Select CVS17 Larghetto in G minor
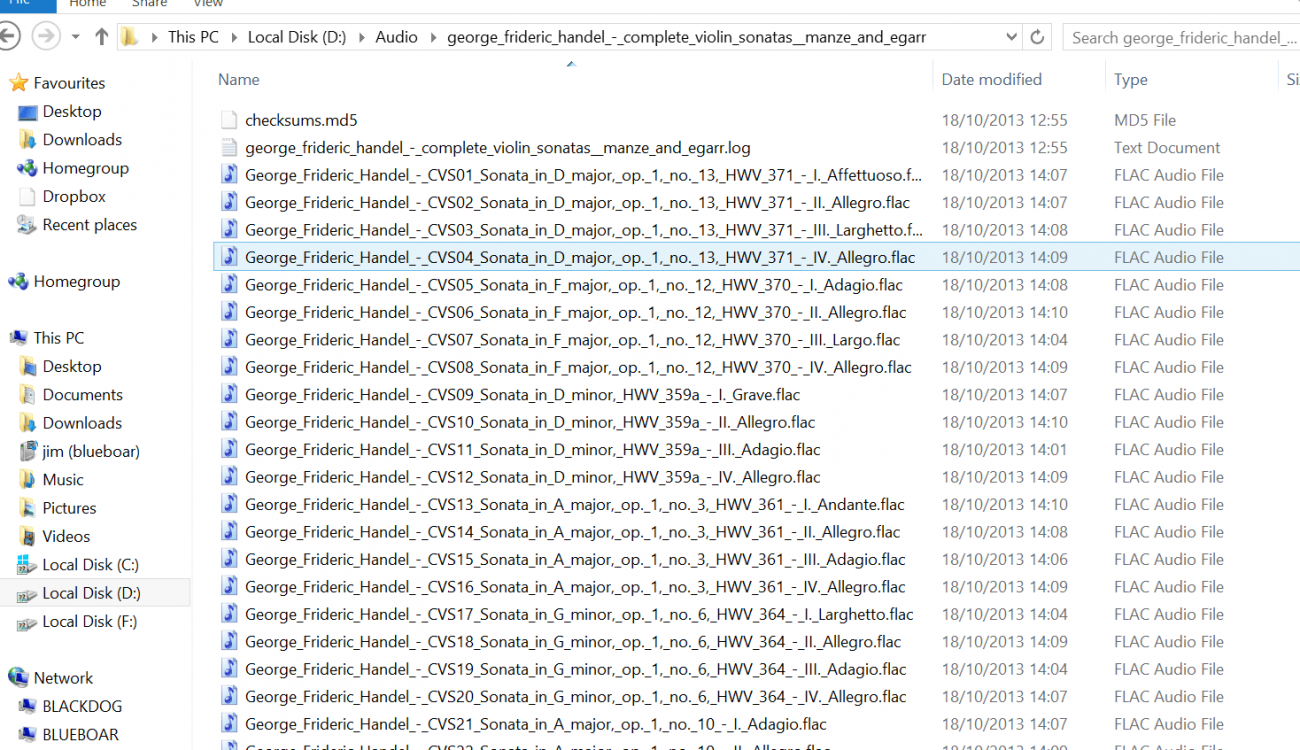This screenshot has width=1300, height=750. click(579, 615)
